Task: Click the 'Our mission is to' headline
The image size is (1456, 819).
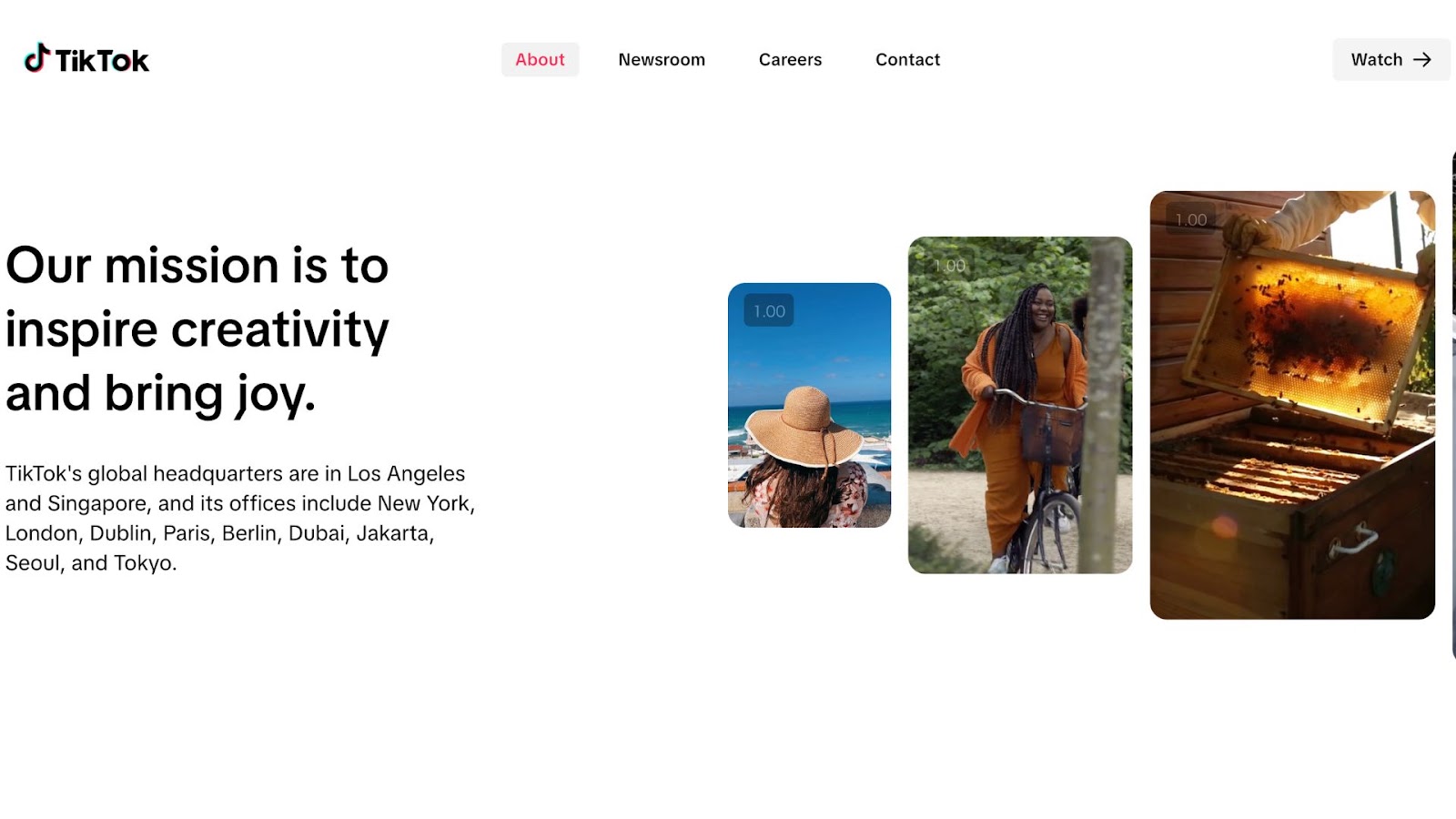Action: [x=197, y=266]
